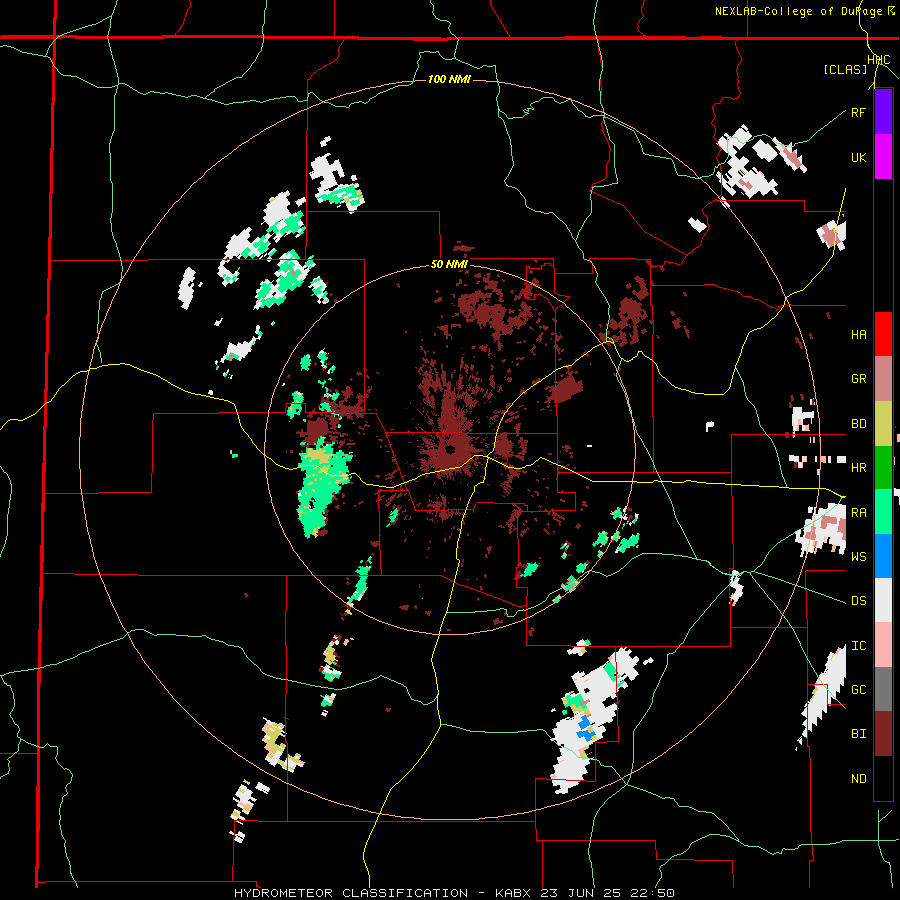Click the mint green RA legend swatch
This screenshot has width=900, height=900.
point(883,512)
